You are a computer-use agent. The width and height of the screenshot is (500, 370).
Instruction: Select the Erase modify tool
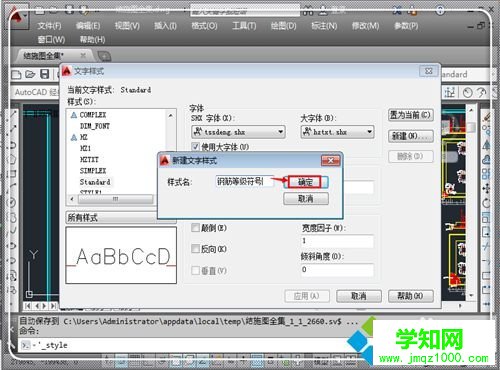click(486, 116)
